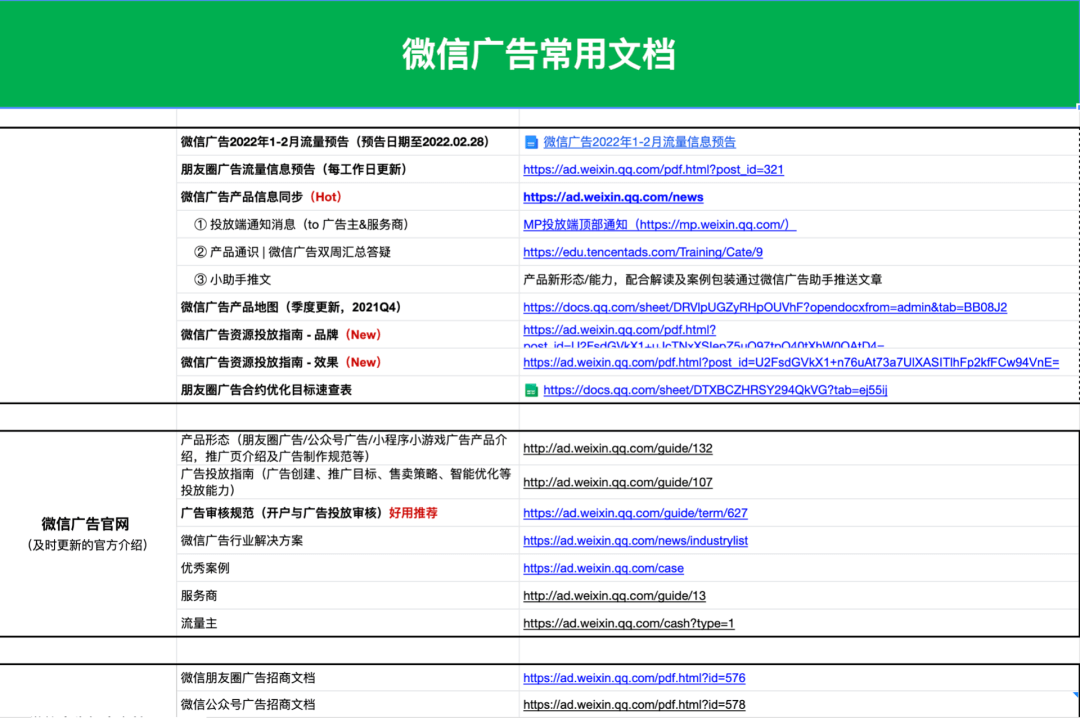Select the 产品形态 product intro cell
Viewport: 1080px width, 718px height.
348,448
